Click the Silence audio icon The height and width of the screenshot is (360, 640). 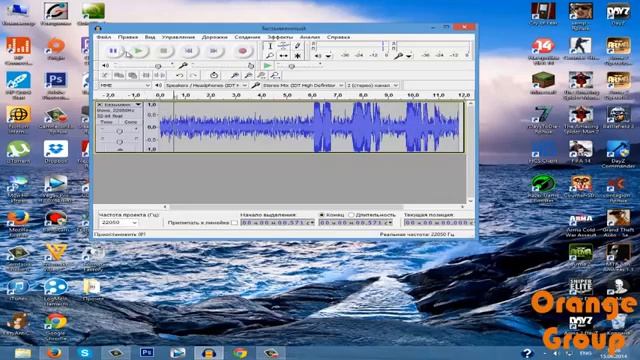pos(160,75)
